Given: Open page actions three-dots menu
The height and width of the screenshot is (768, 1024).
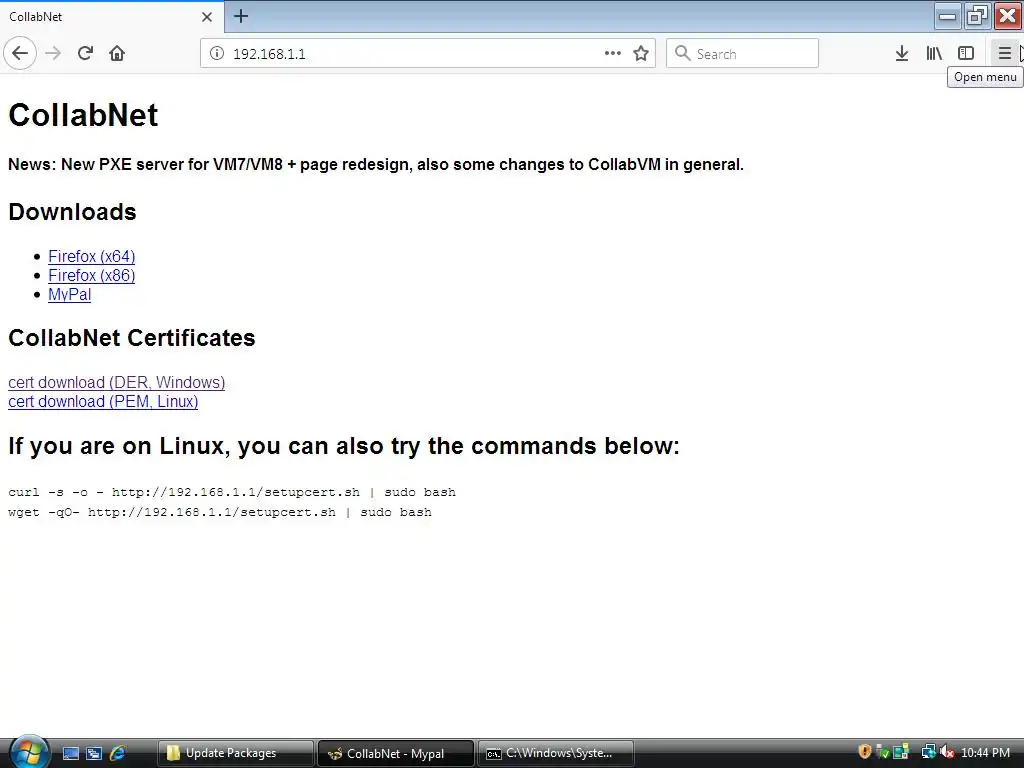Looking at the screenshot, I should pyautogui.click(x=613, y=54).
